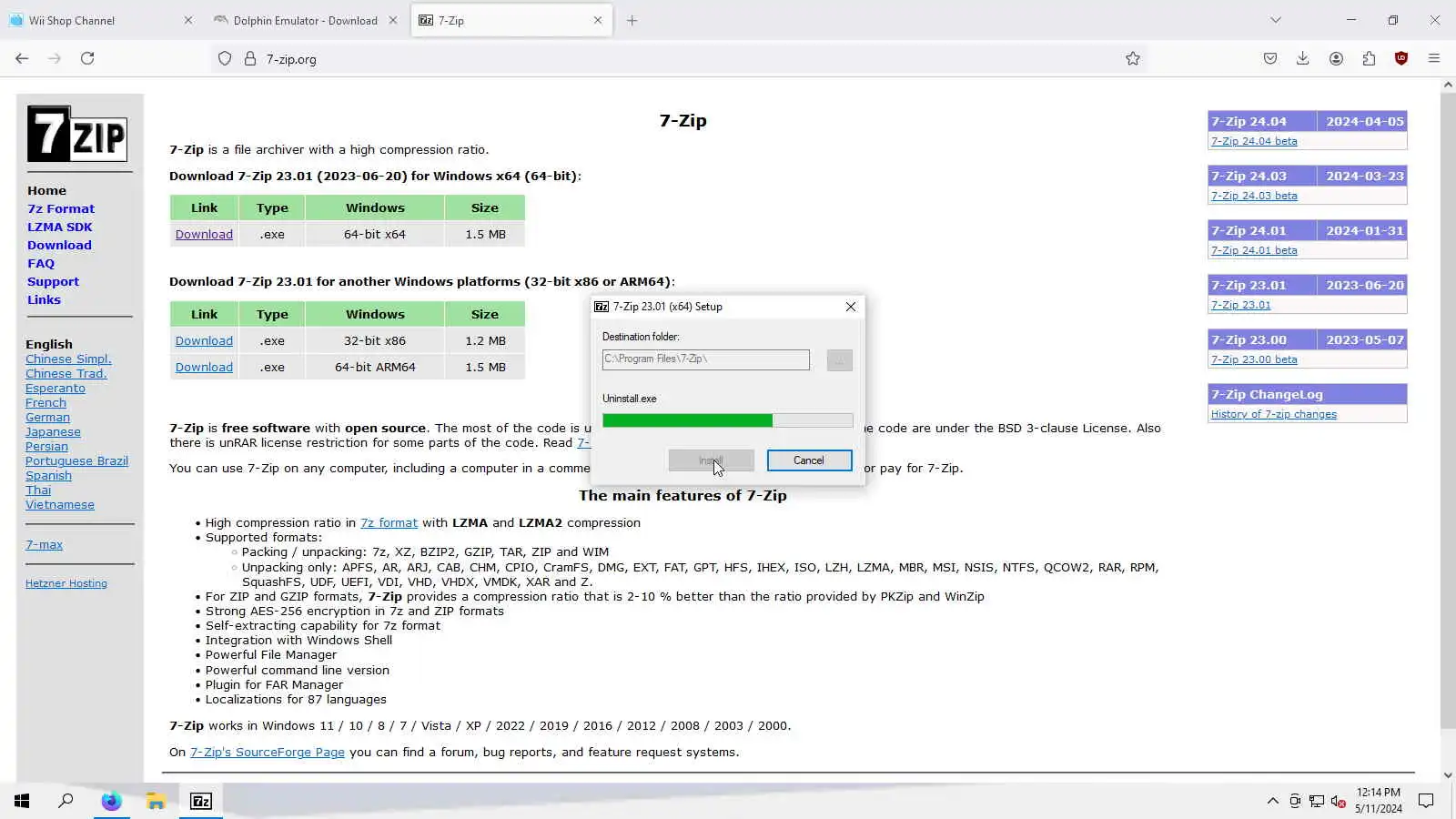Open the 7-max link
1456x819 pixels.
[44, 544]
